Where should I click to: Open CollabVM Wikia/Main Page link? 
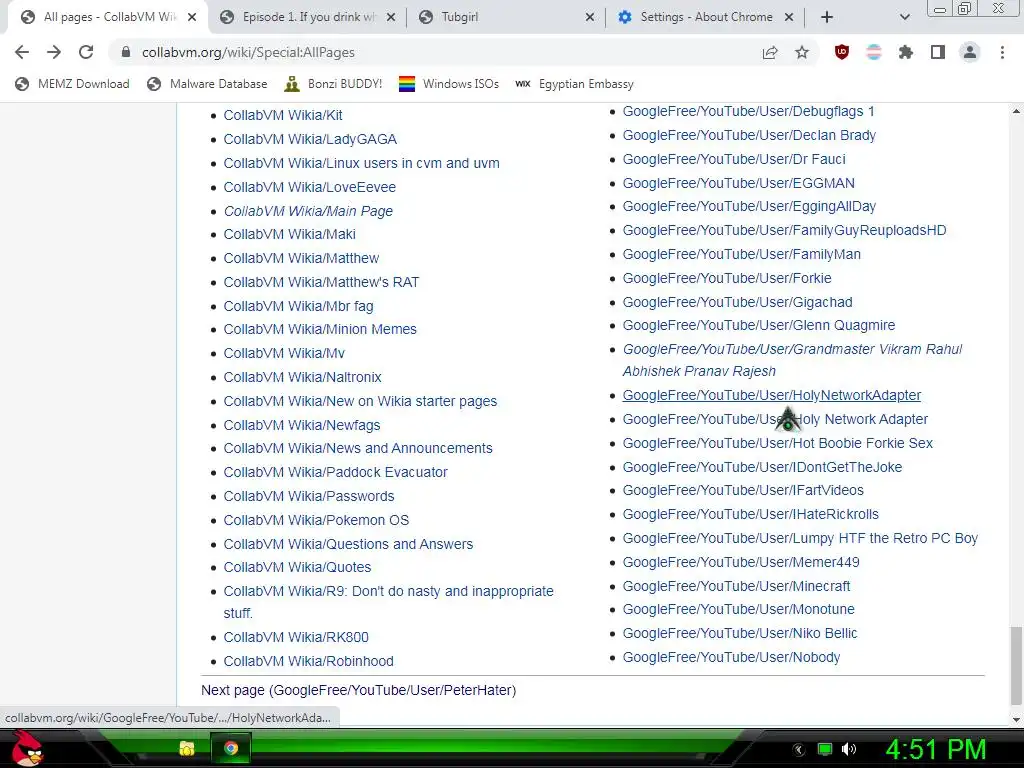tap(308, 211)
